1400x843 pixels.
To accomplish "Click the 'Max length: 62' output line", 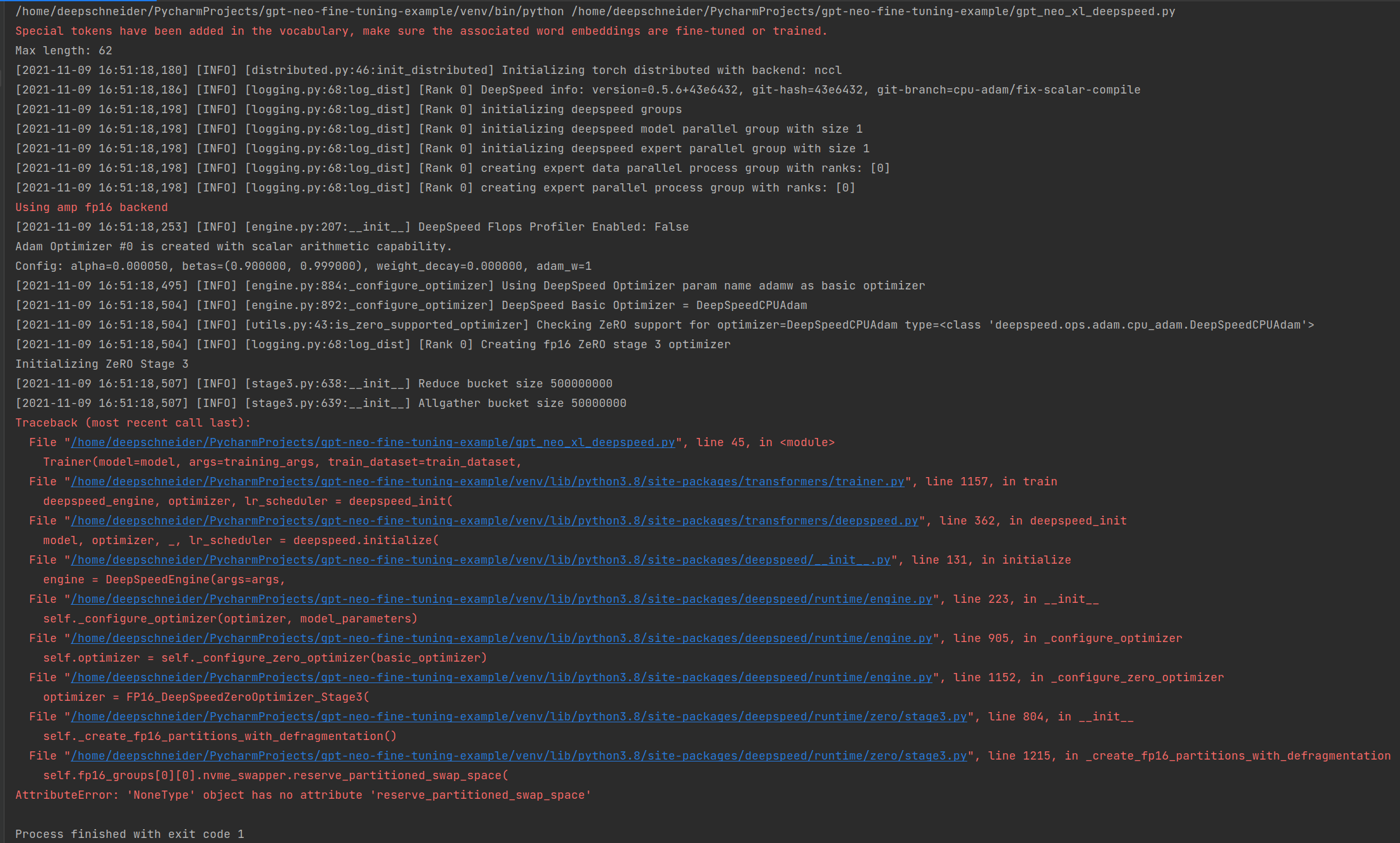I will pos(63,51).
